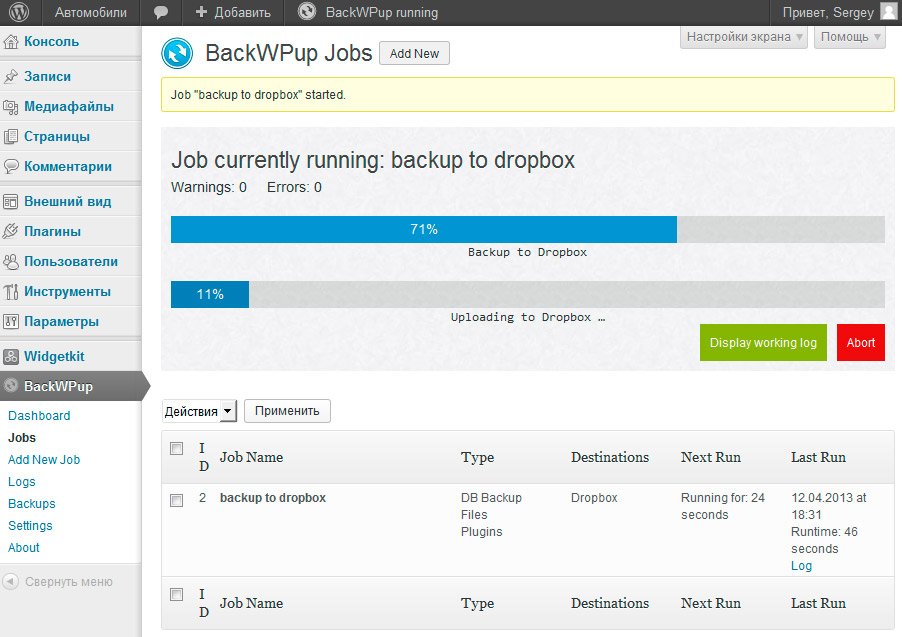Screen dimensions: 902x637
Task: Click the Job Name column header at top
Action: point(251,457)
